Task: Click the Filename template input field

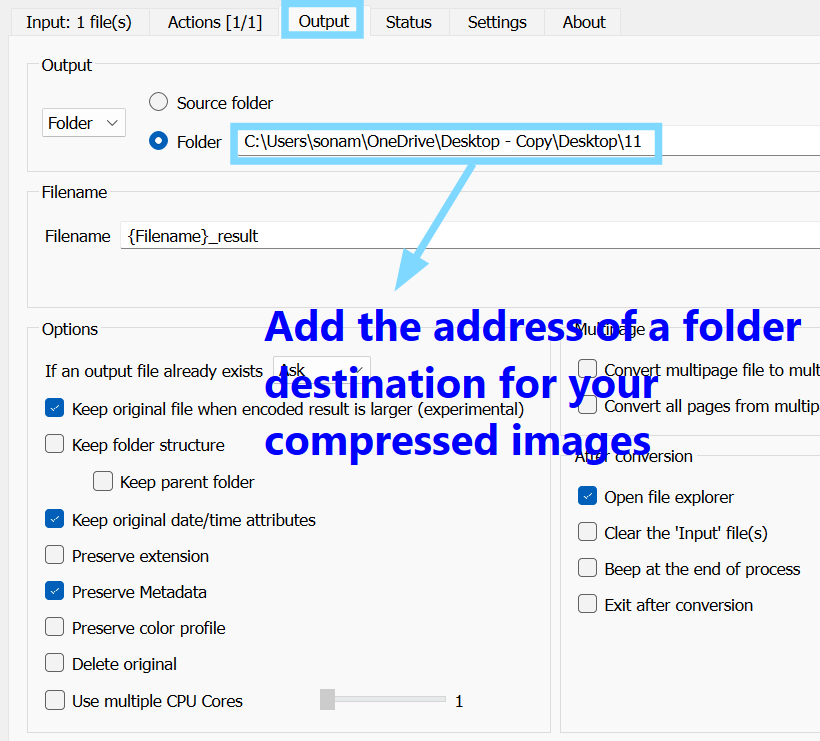Action: pyautogui.click(x=470, y=235)
